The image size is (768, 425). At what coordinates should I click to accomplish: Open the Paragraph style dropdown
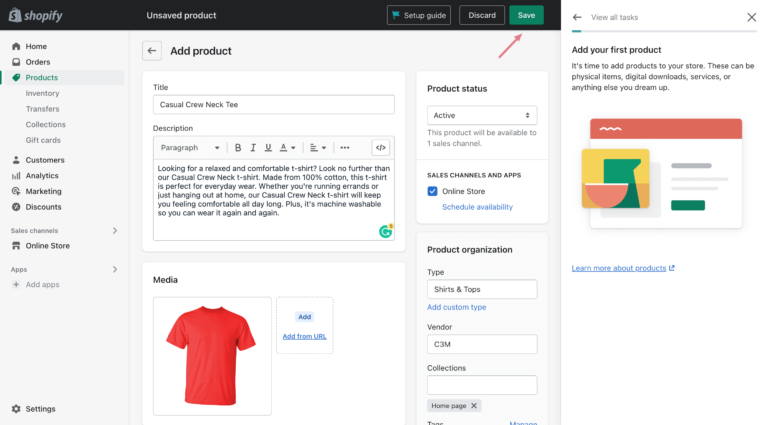[x=190, y=148]
